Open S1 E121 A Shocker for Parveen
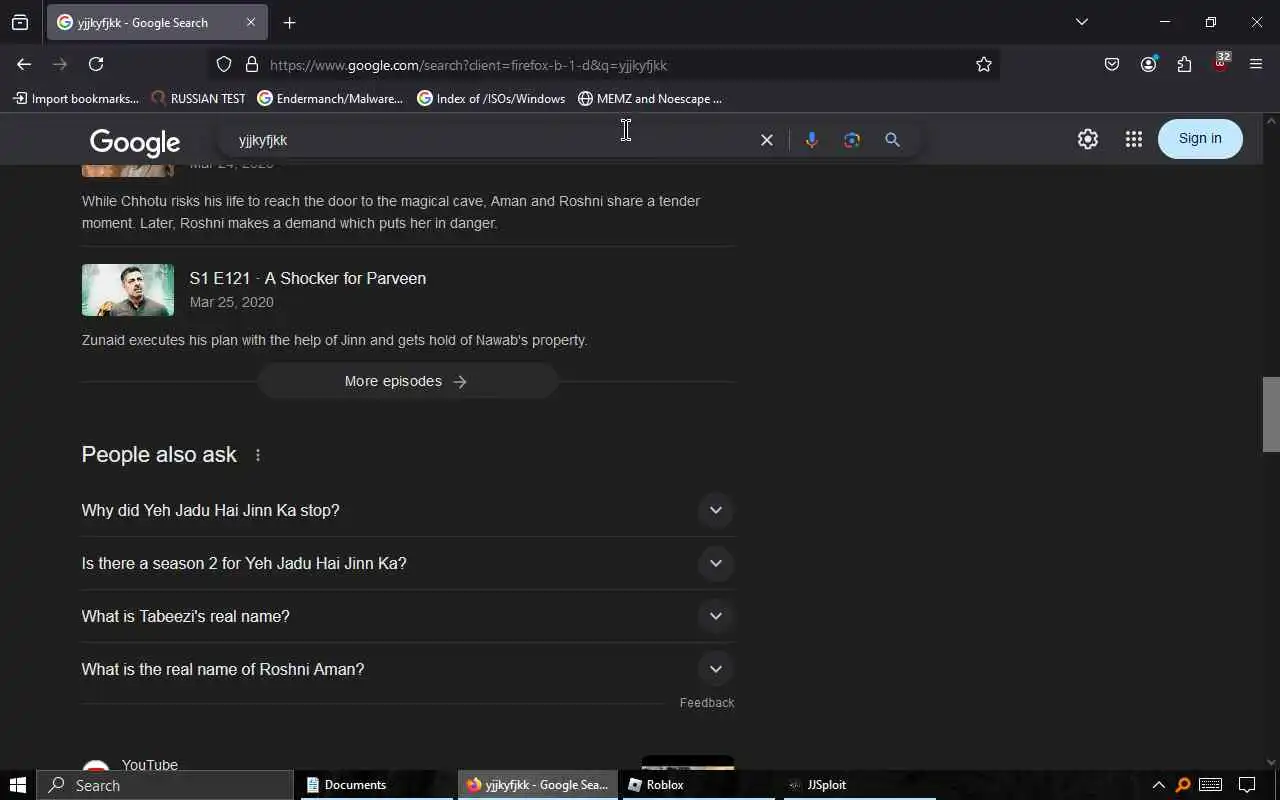 tap(308, 278)
